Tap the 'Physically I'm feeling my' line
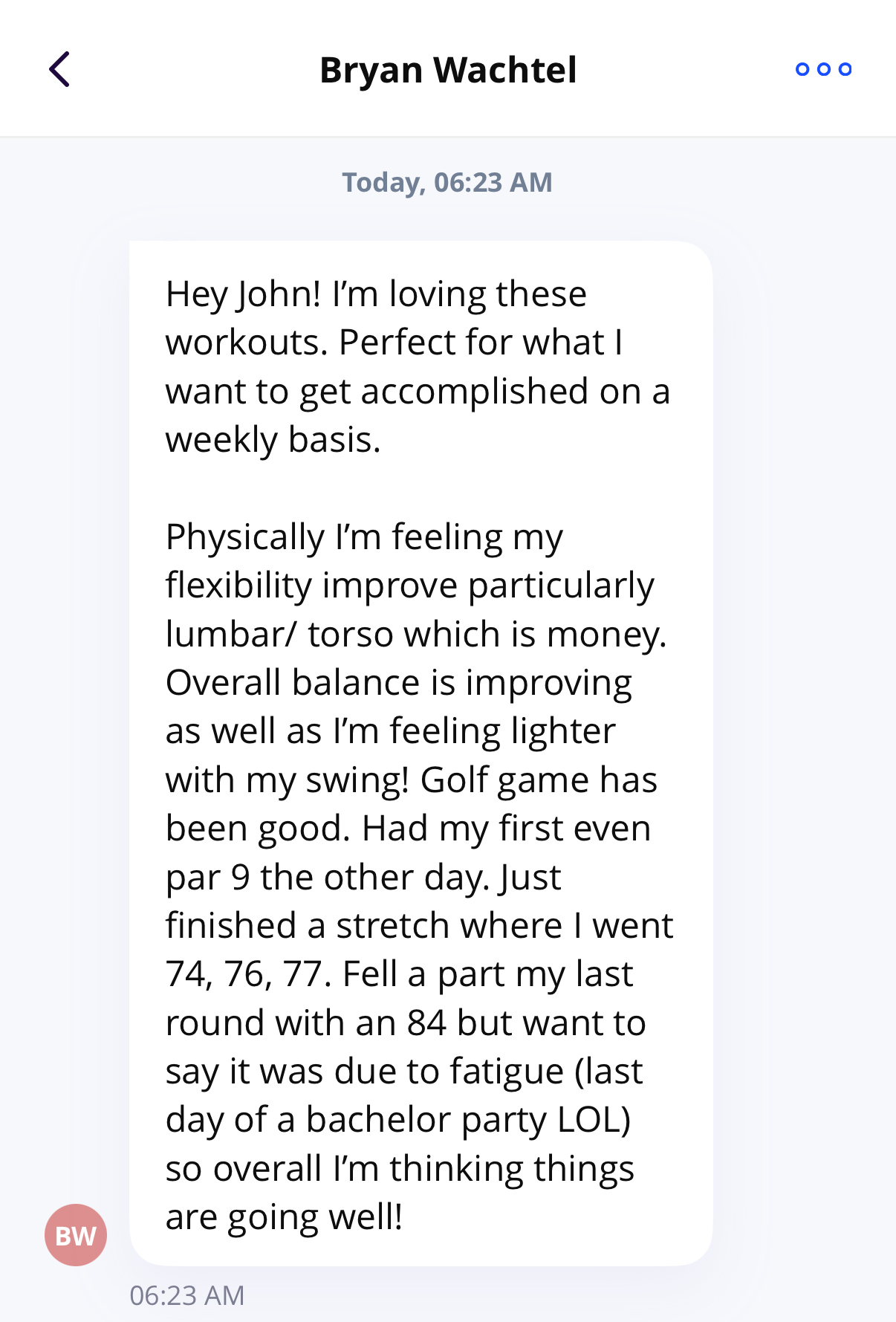 click(x=364, y=537)
